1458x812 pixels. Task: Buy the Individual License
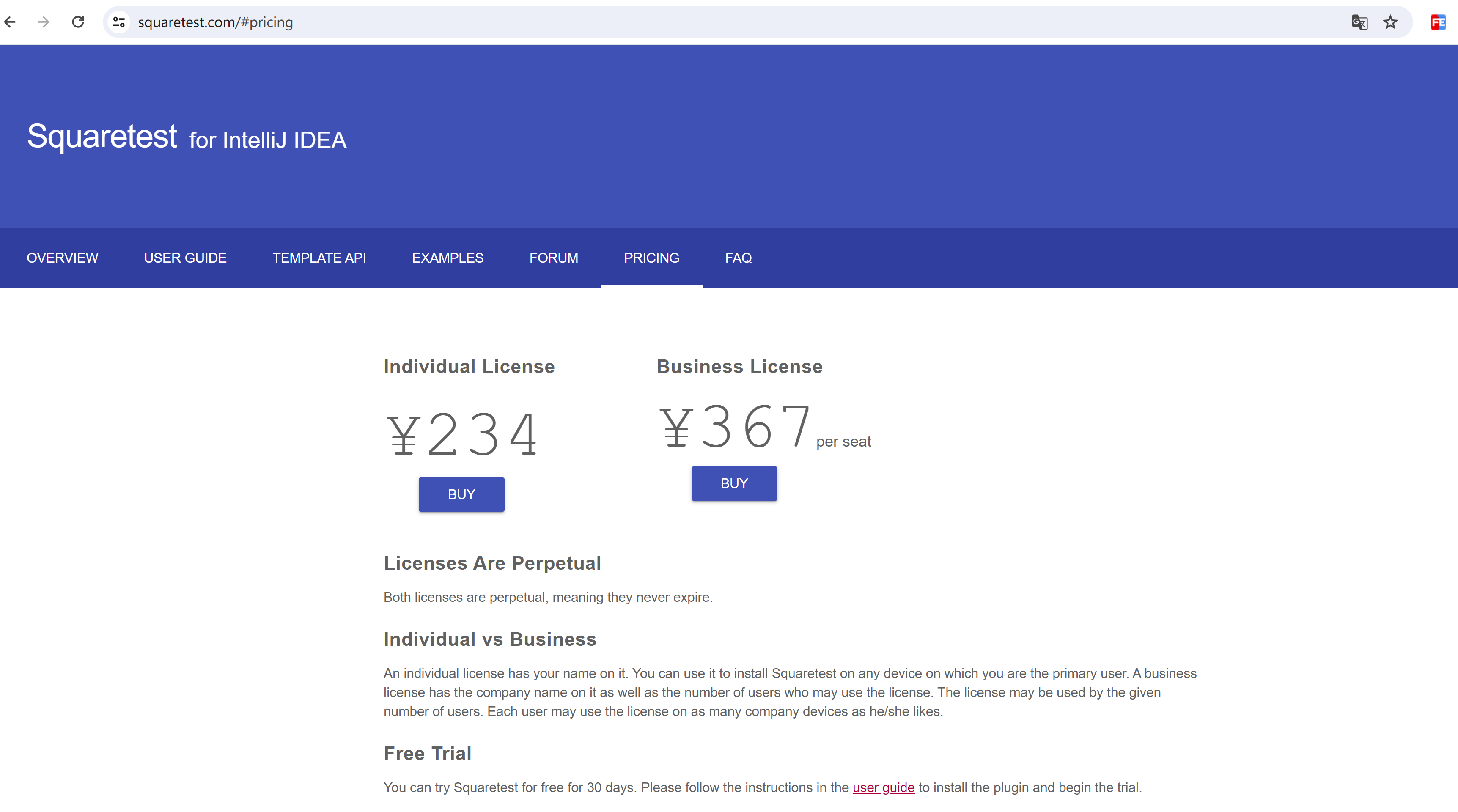click(461, 494)
